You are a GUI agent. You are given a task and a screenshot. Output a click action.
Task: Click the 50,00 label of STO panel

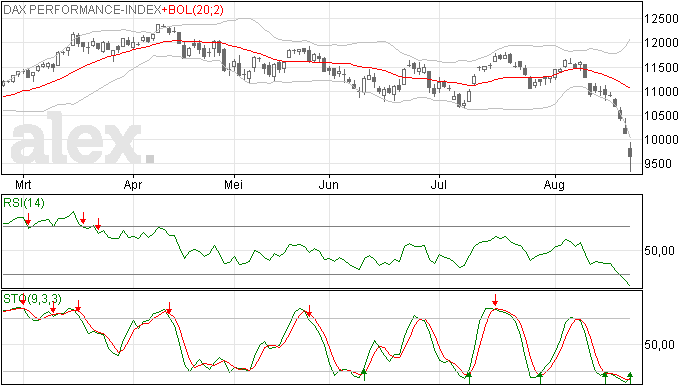click(x=660, y=345)
